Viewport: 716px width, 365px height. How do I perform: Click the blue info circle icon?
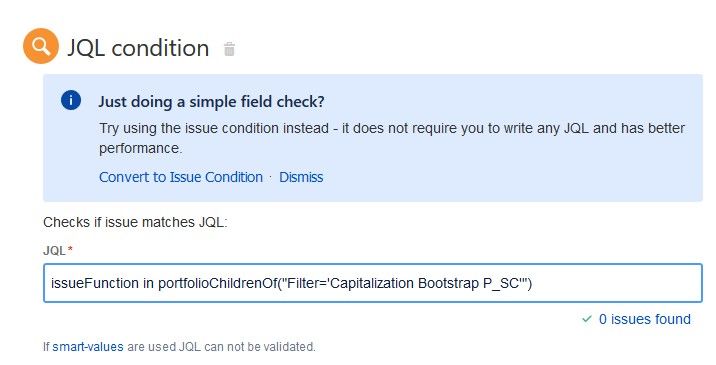pos(71,100)
